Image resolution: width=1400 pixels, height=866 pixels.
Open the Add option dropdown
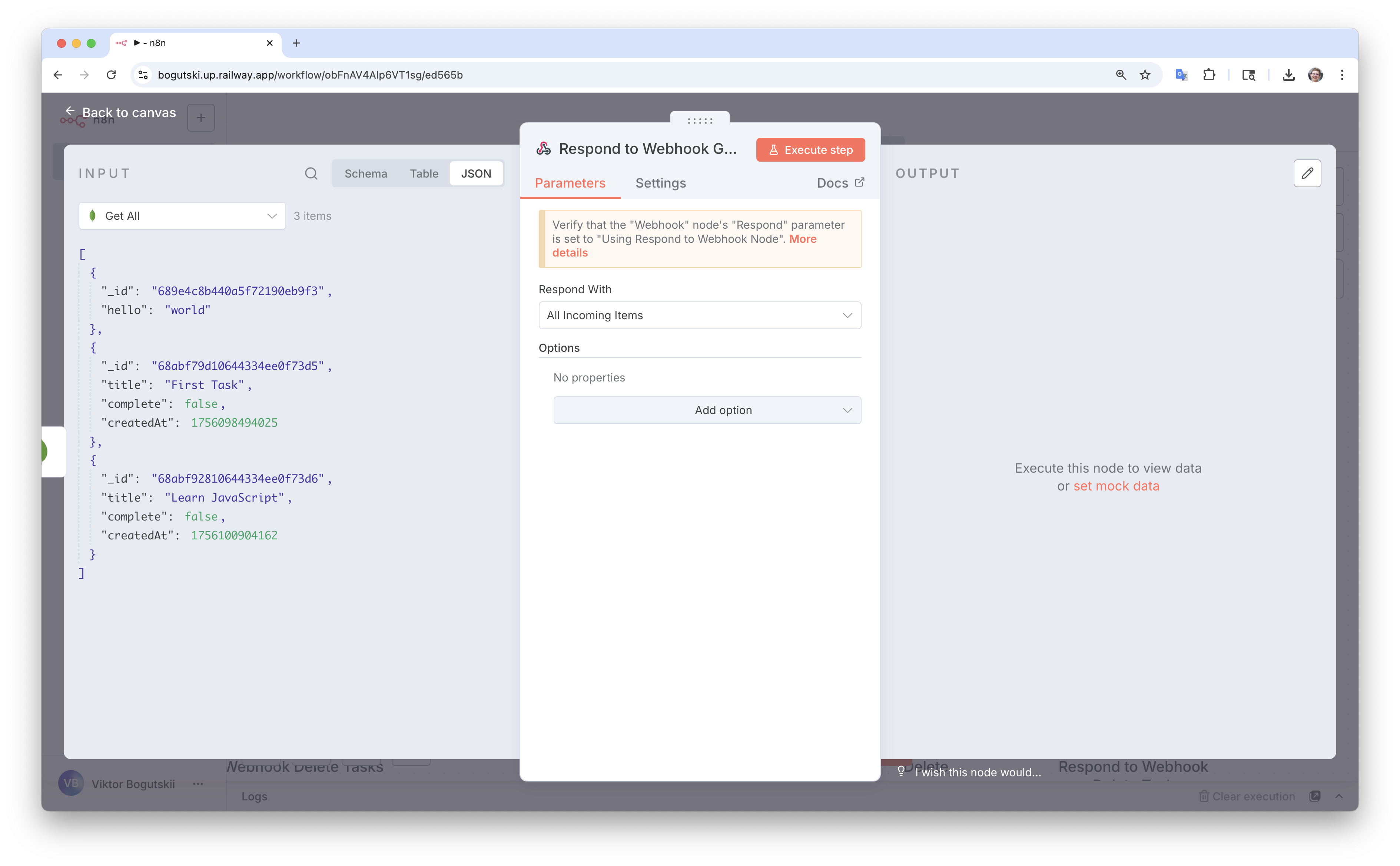706,410
